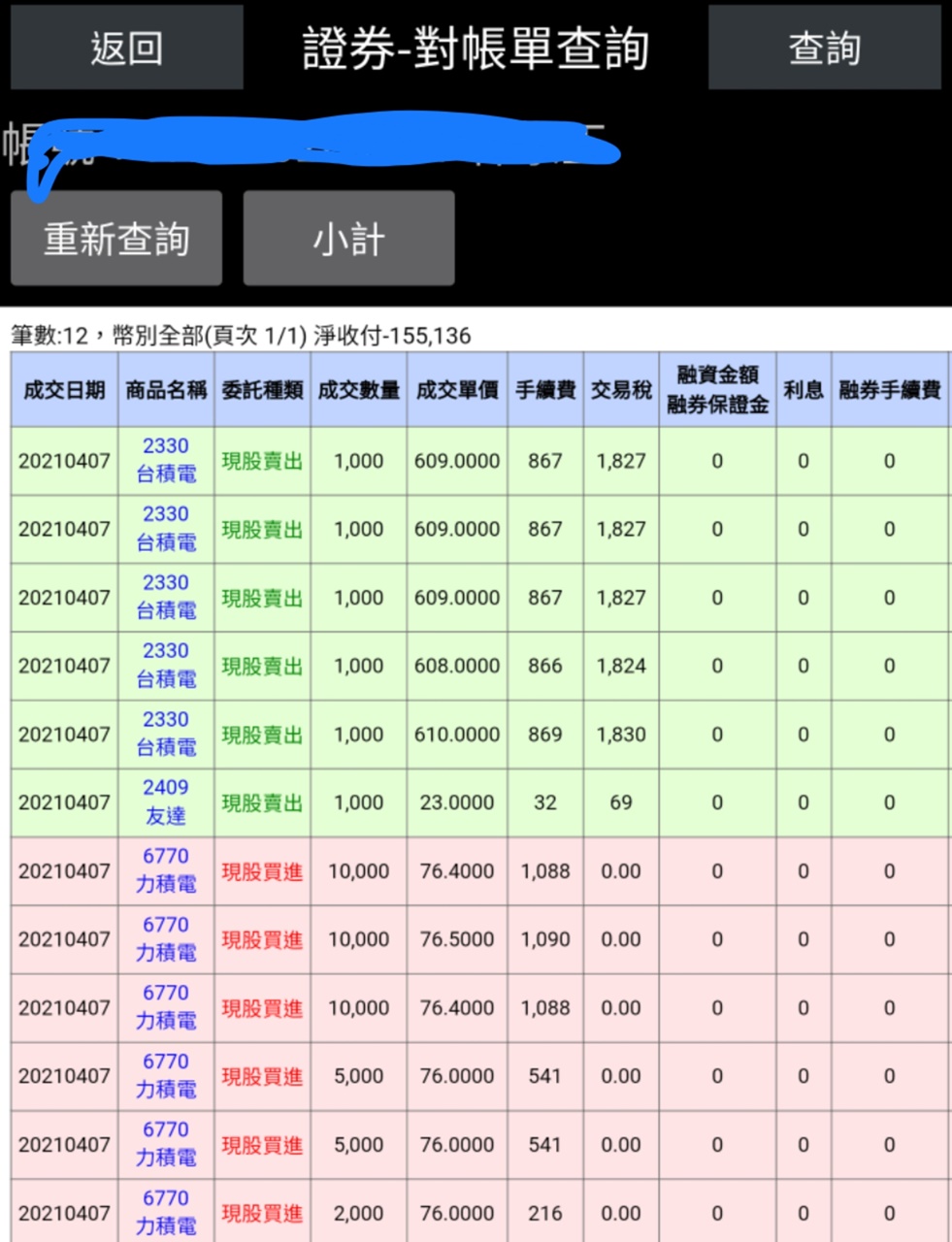
Task: Click the price cell 608.0000
Action: coord(457,666)
